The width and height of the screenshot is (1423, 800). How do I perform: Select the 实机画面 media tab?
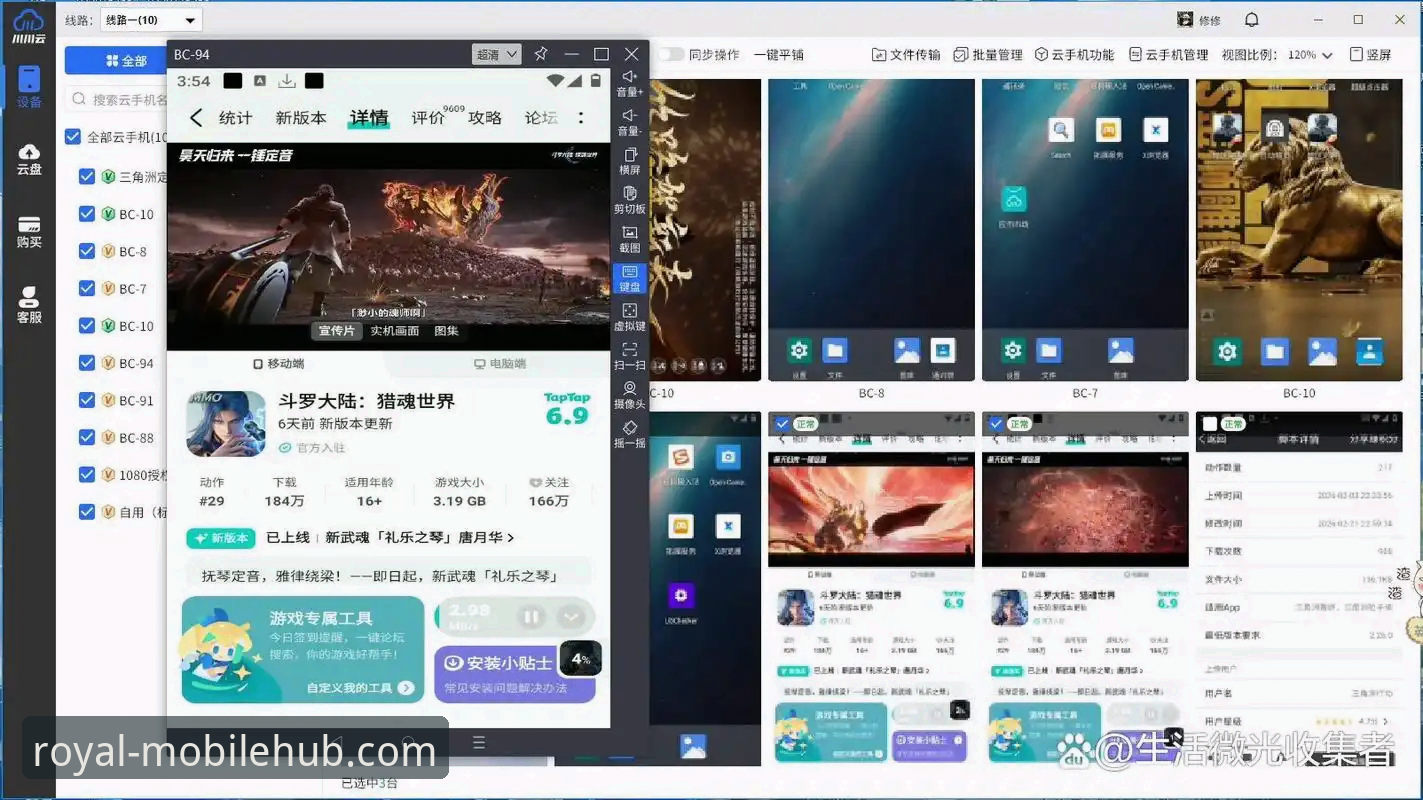point(395,331)
